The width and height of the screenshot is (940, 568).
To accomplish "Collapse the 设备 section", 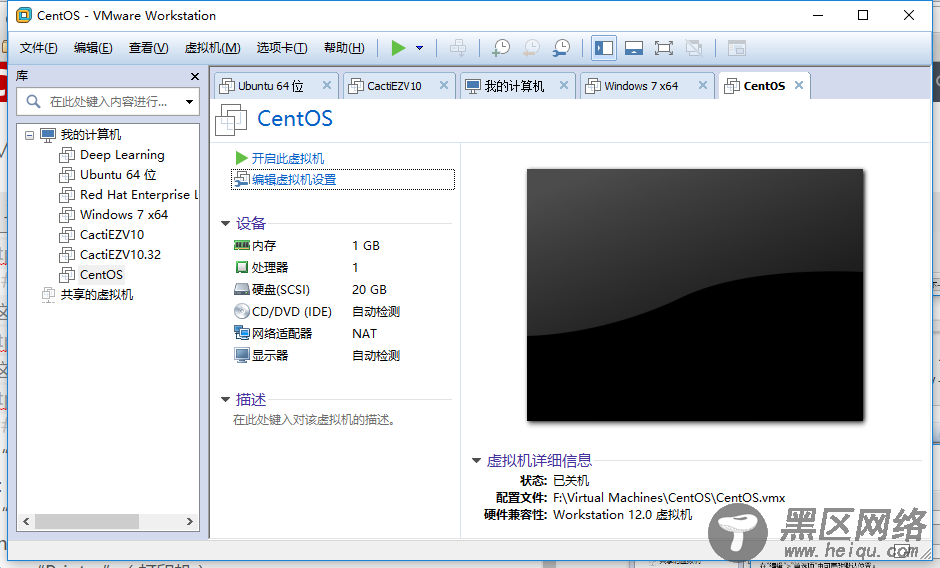I will click(225, 223).
